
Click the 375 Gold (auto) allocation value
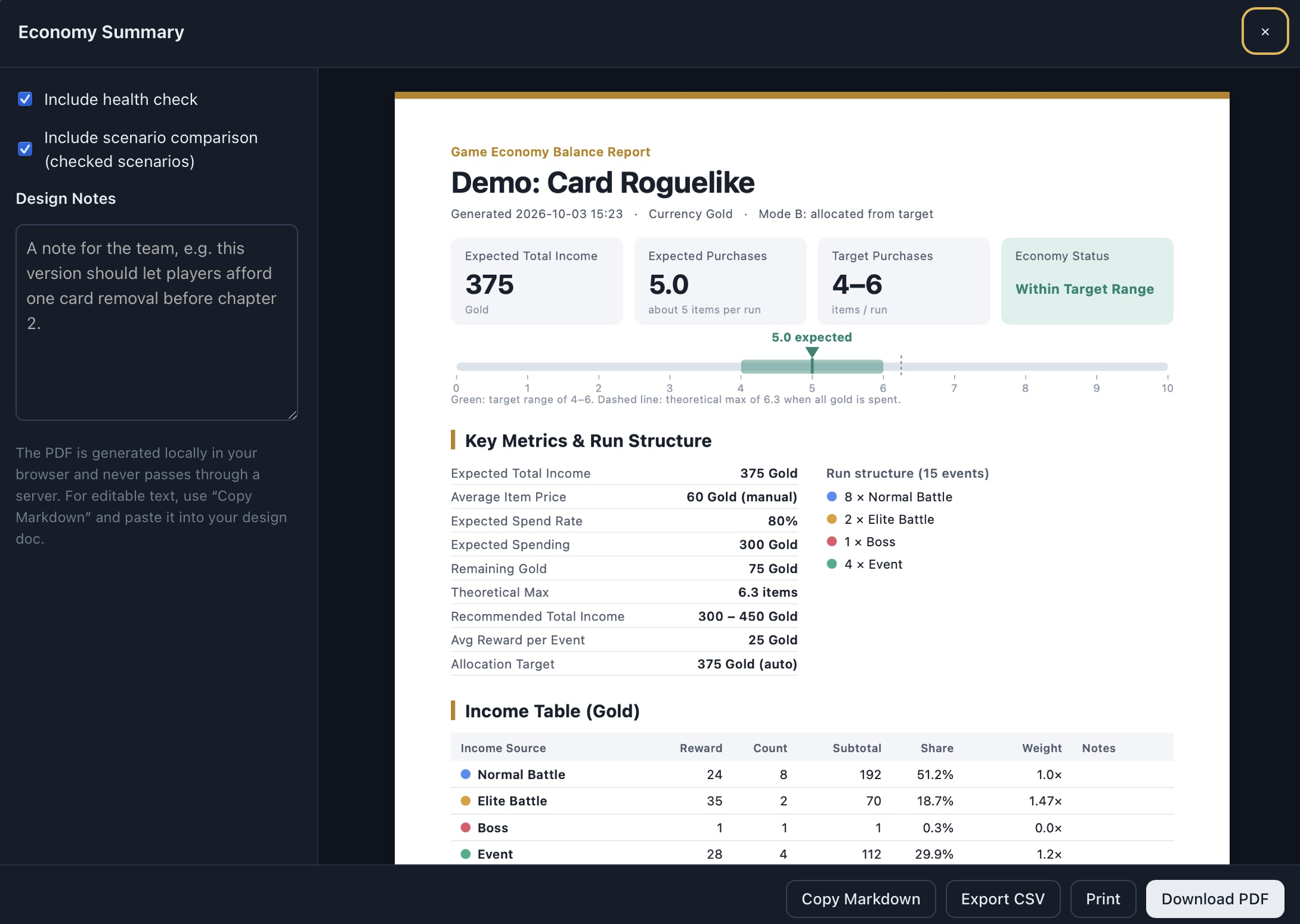pyautogui.click(x=747, y=664)
